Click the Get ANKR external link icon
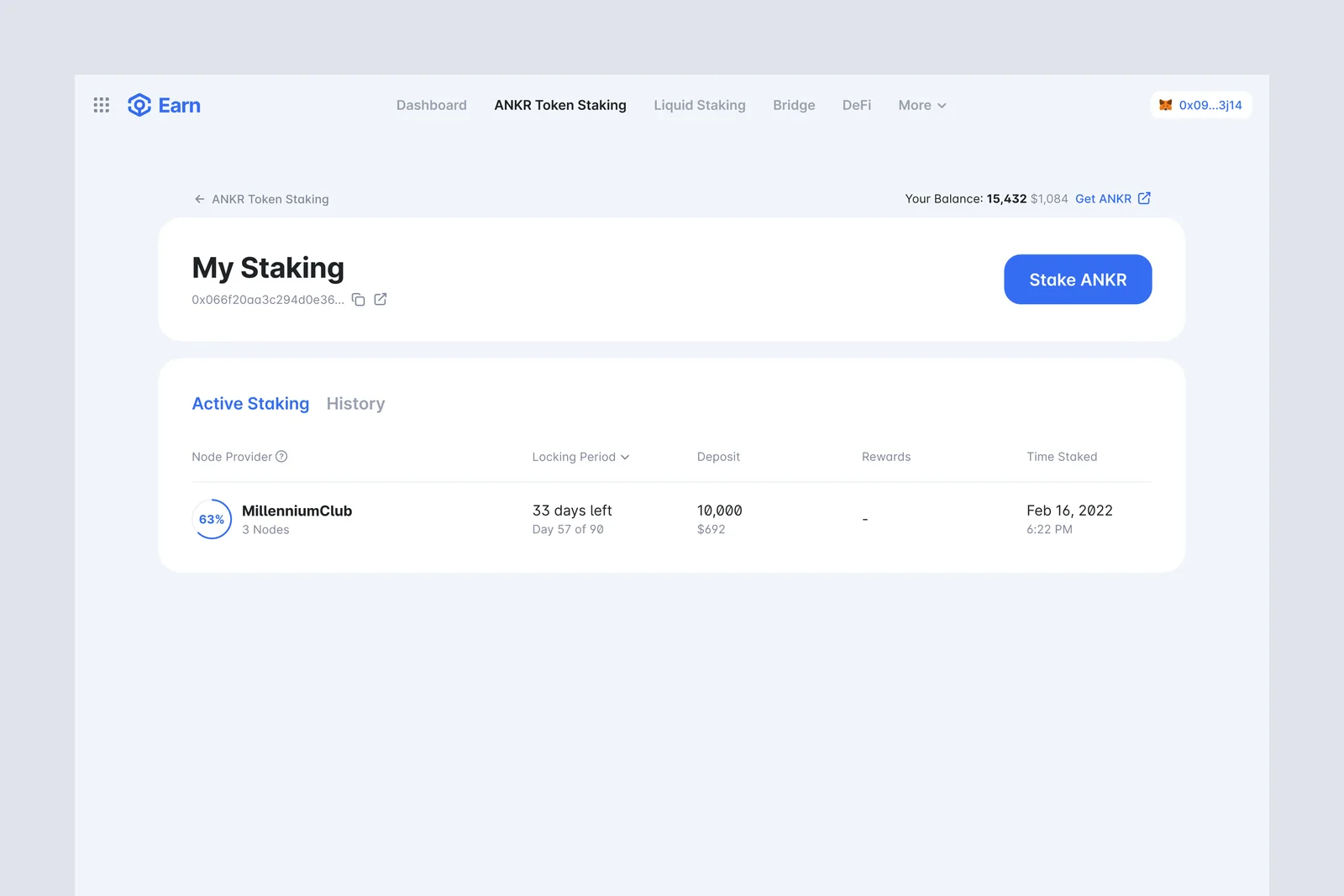The width and height of the screenshot is (1344, 896). tap(1144, 198)
